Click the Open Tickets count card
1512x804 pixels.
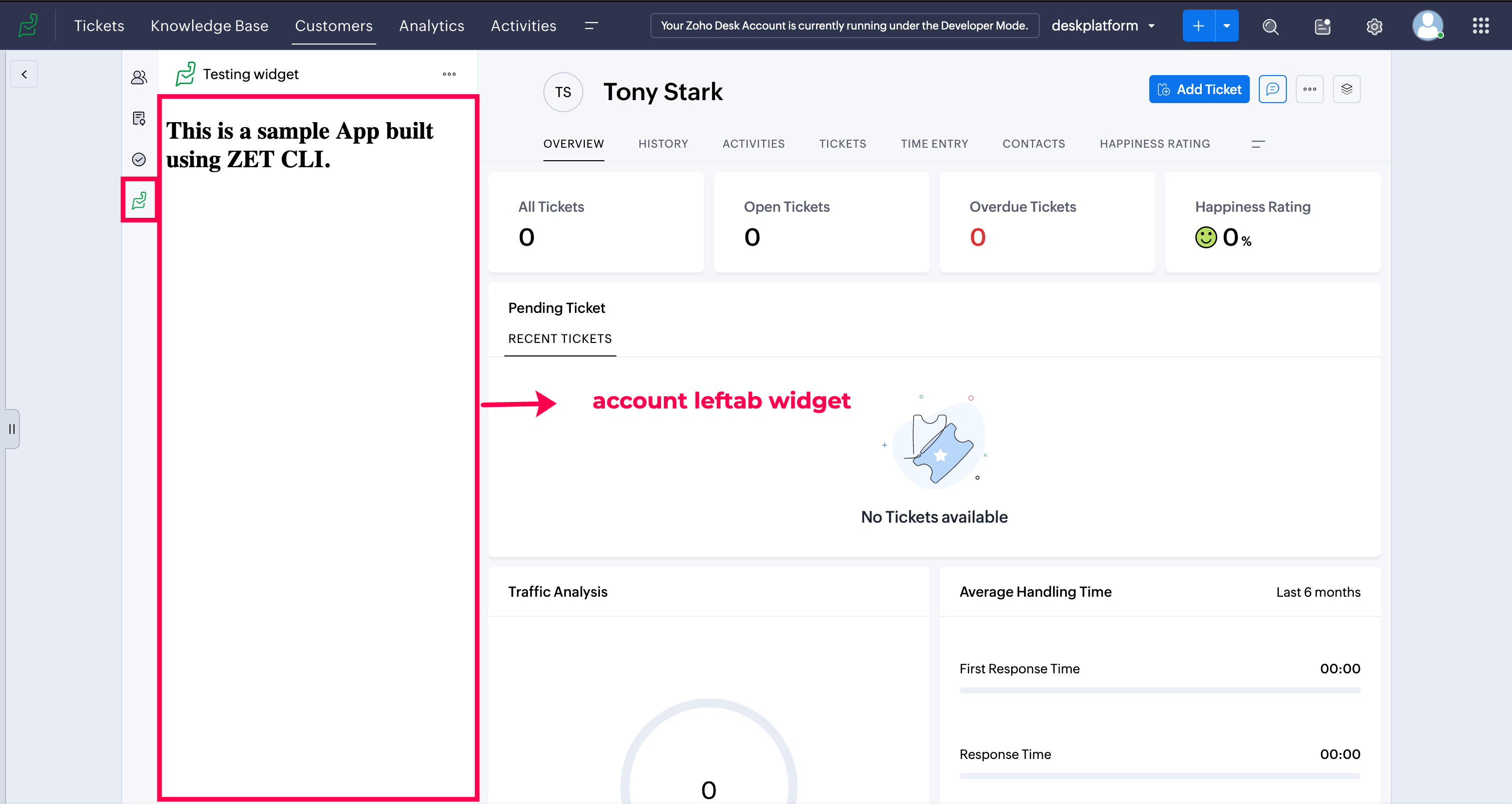pos(821,222)
